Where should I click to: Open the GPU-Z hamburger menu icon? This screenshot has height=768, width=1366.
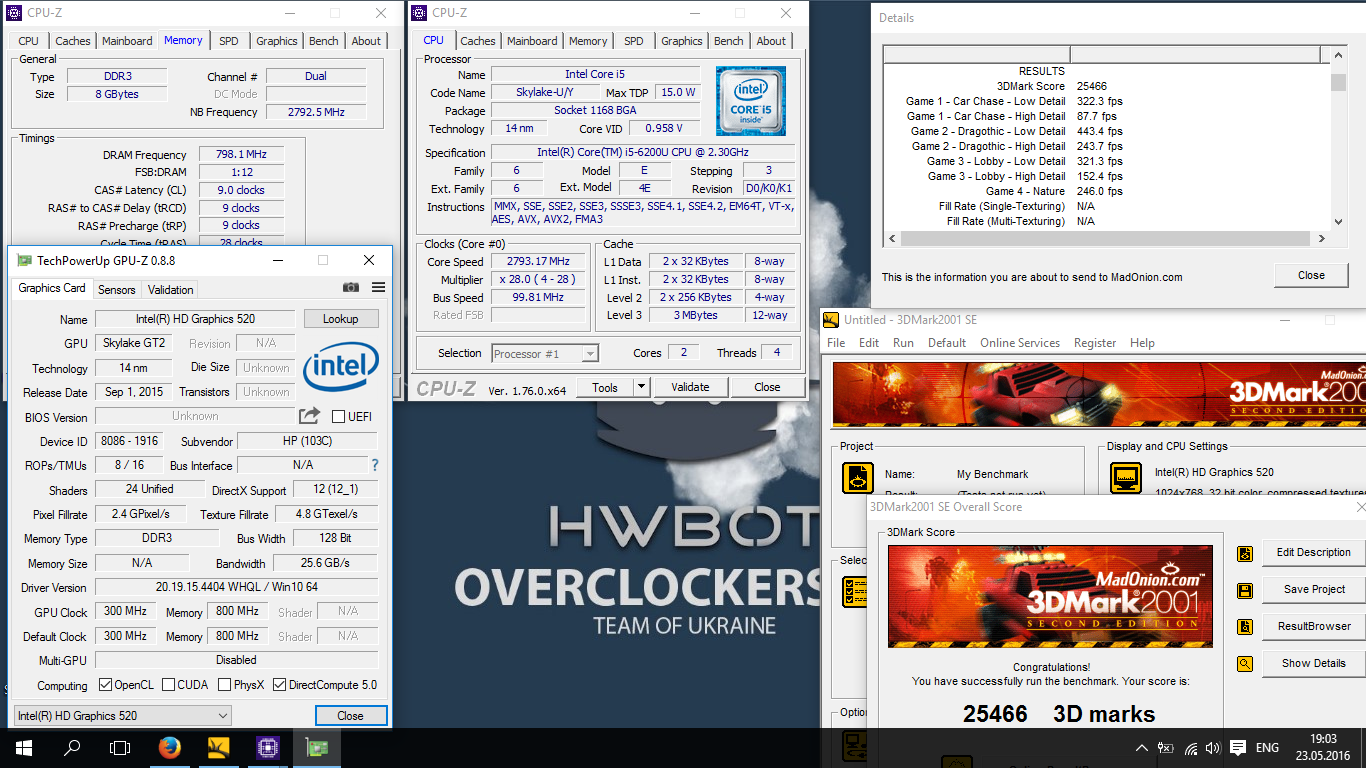pos(378,288)
